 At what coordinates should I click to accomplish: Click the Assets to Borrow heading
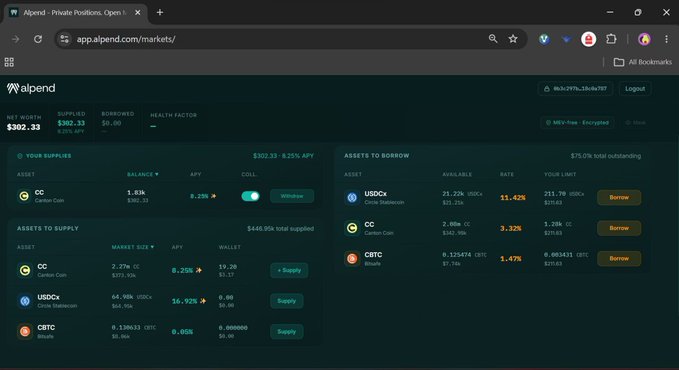click(x=376, y=156)
